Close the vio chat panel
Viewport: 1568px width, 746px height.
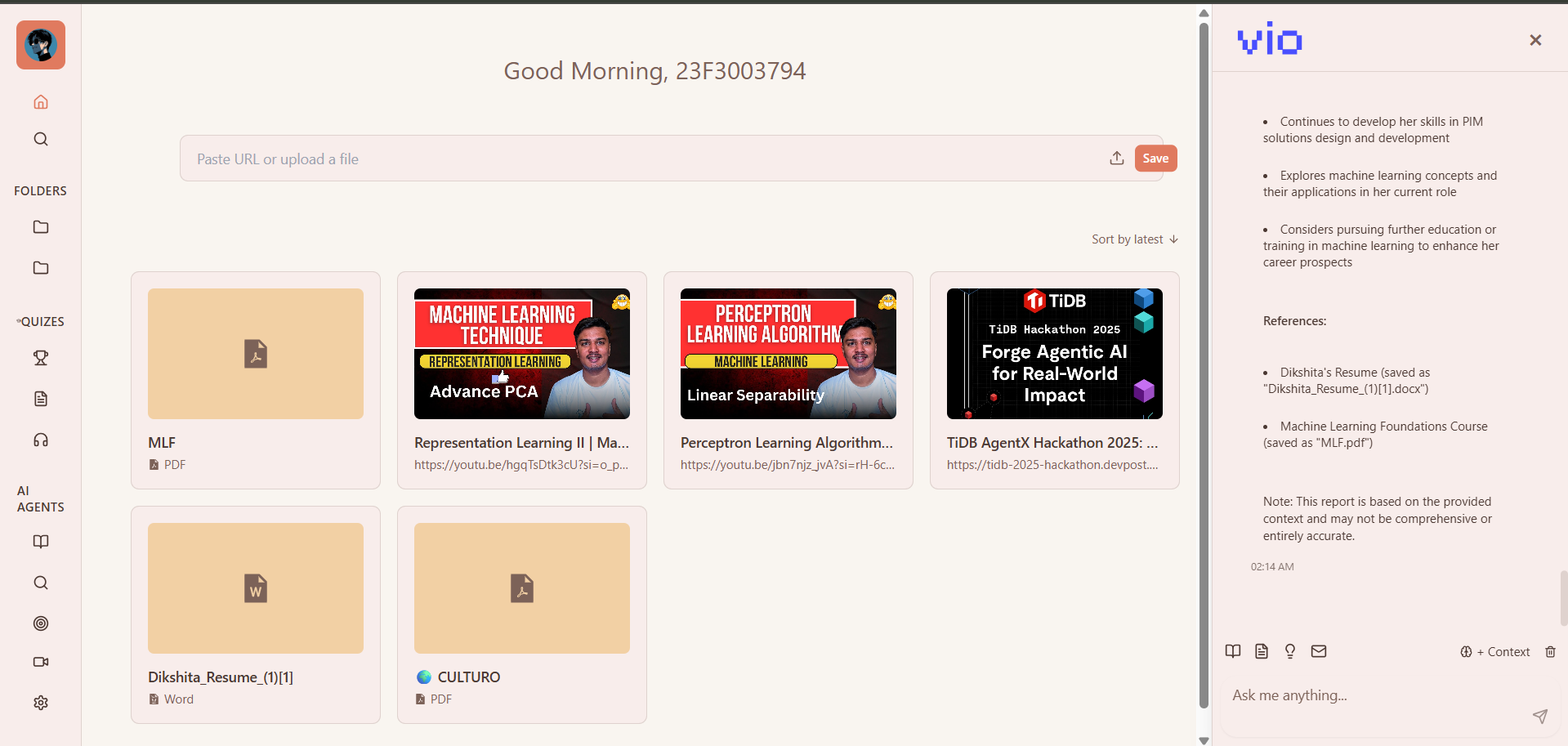tap(1535, 40)
